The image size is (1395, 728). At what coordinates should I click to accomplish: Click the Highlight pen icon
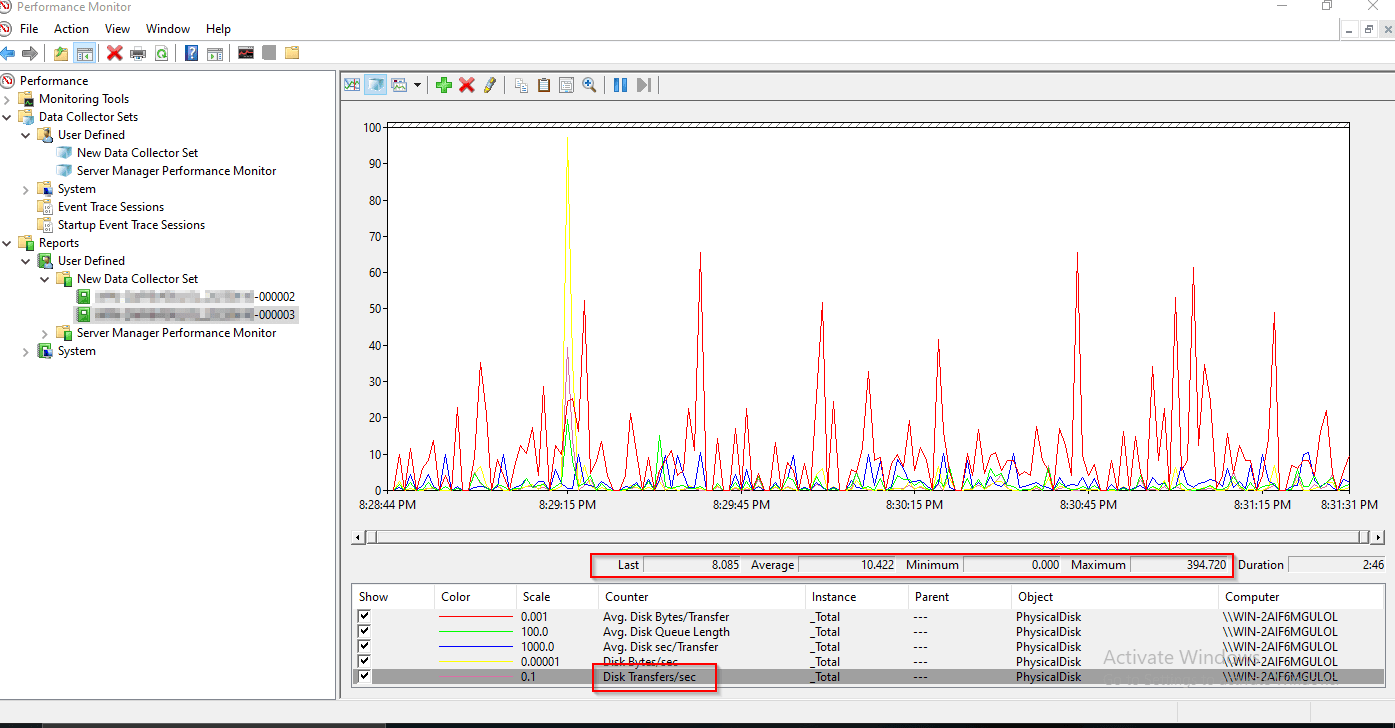tap(489, 85)
